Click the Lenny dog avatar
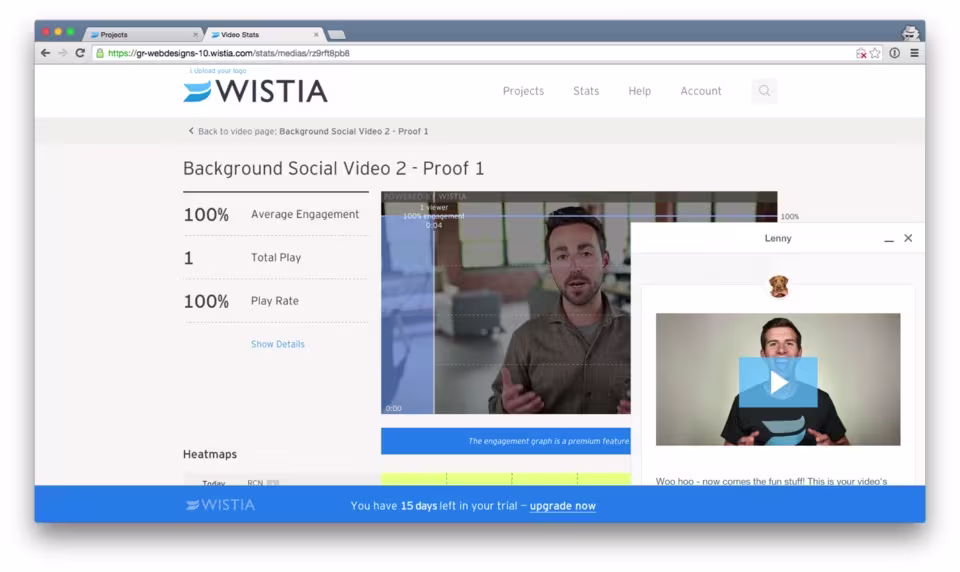 pos(778,286)
